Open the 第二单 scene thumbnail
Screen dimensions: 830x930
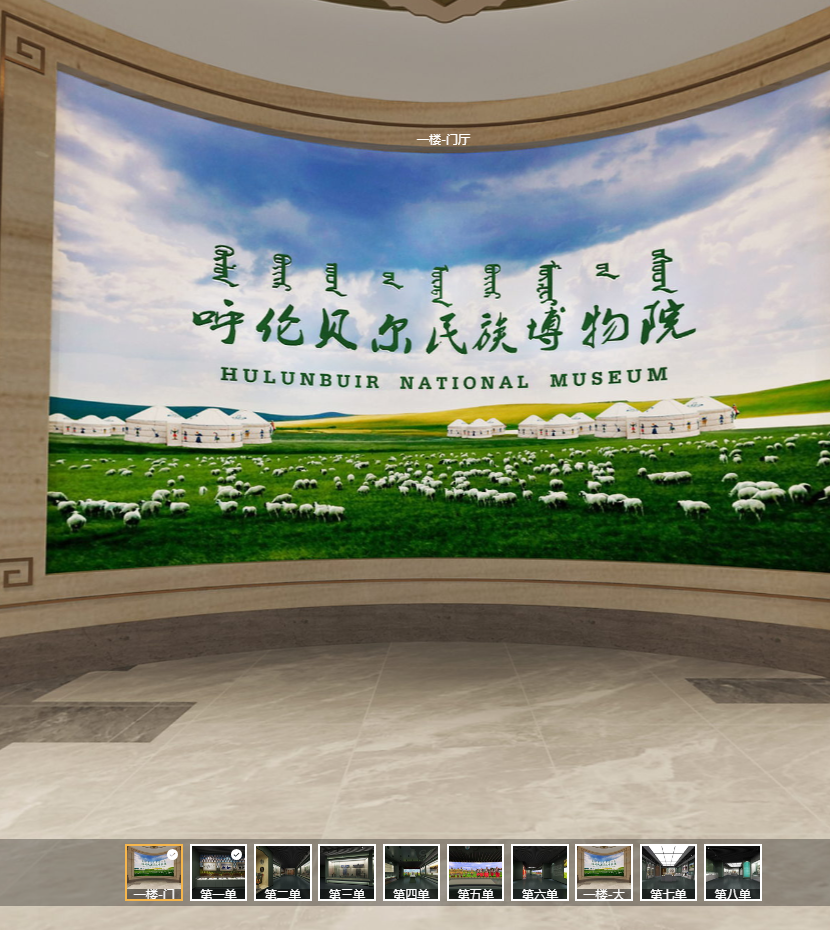click(283, 872)
